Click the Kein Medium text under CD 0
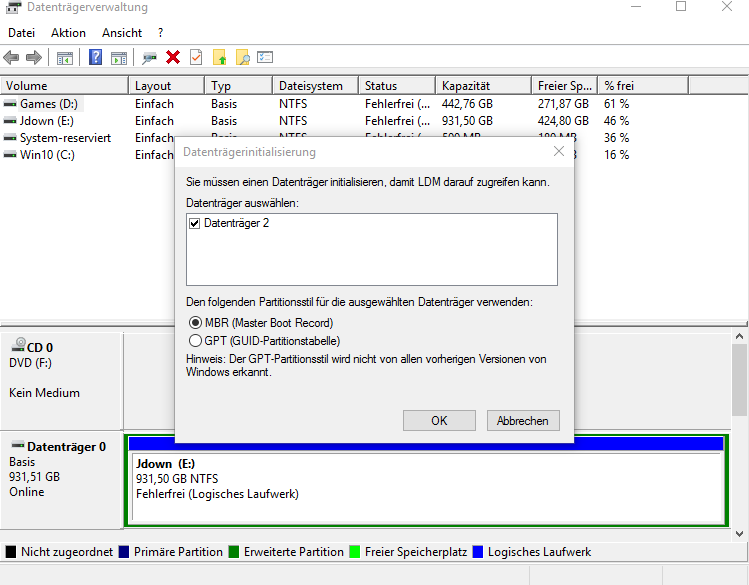The height and width of the screenshot is (585, 749). coord(44,393)
